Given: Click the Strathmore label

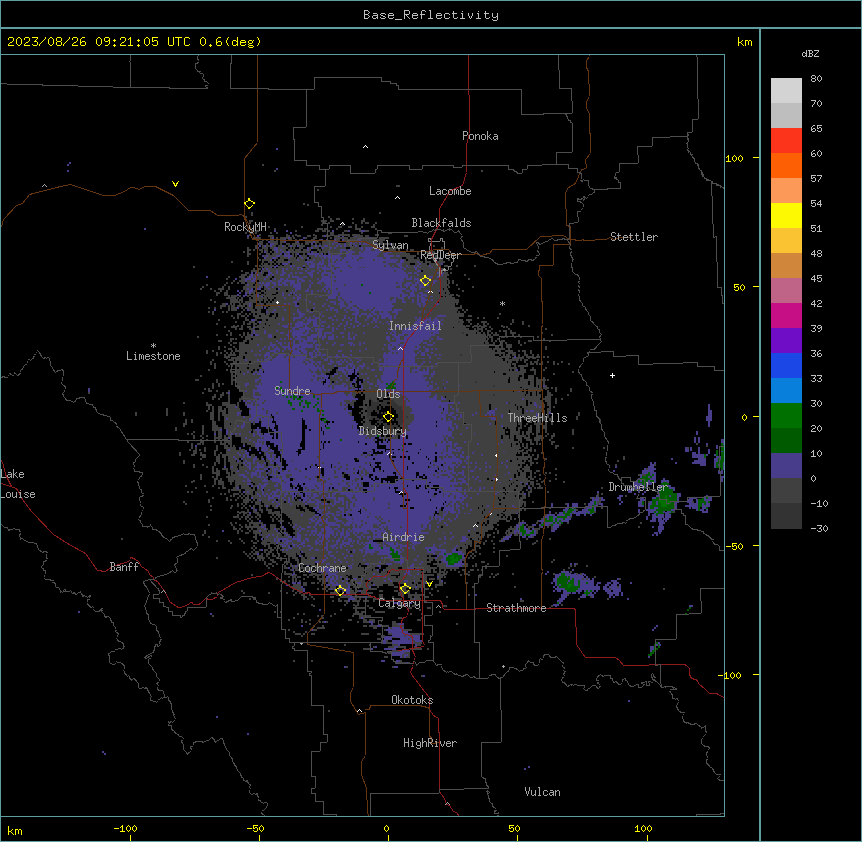Looking at the screenshot, I should 516,608.
